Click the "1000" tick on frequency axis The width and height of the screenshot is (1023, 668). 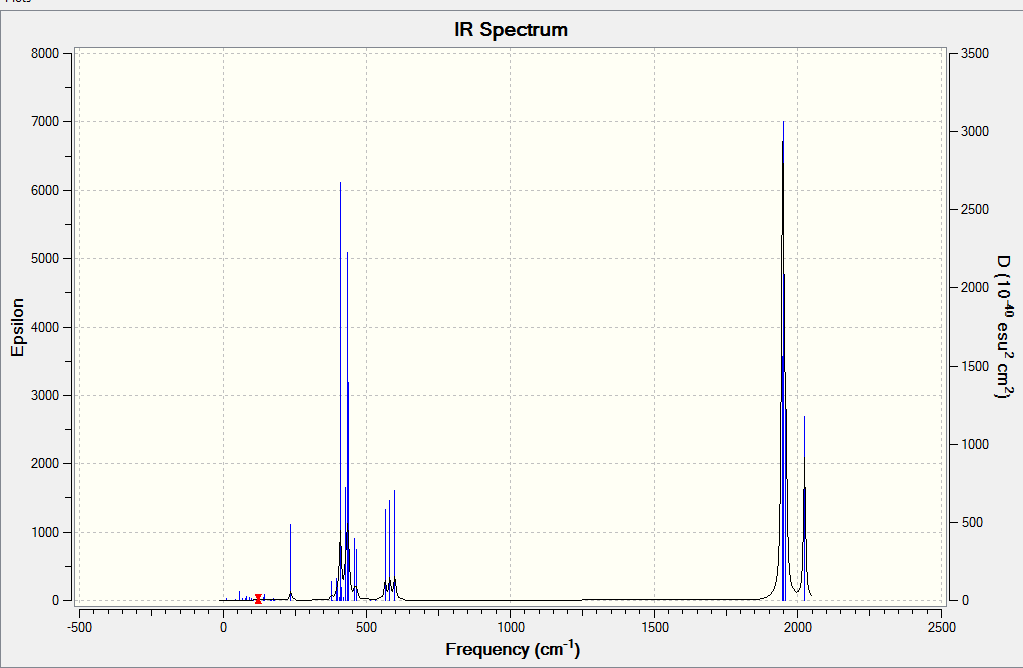(511, 628)
